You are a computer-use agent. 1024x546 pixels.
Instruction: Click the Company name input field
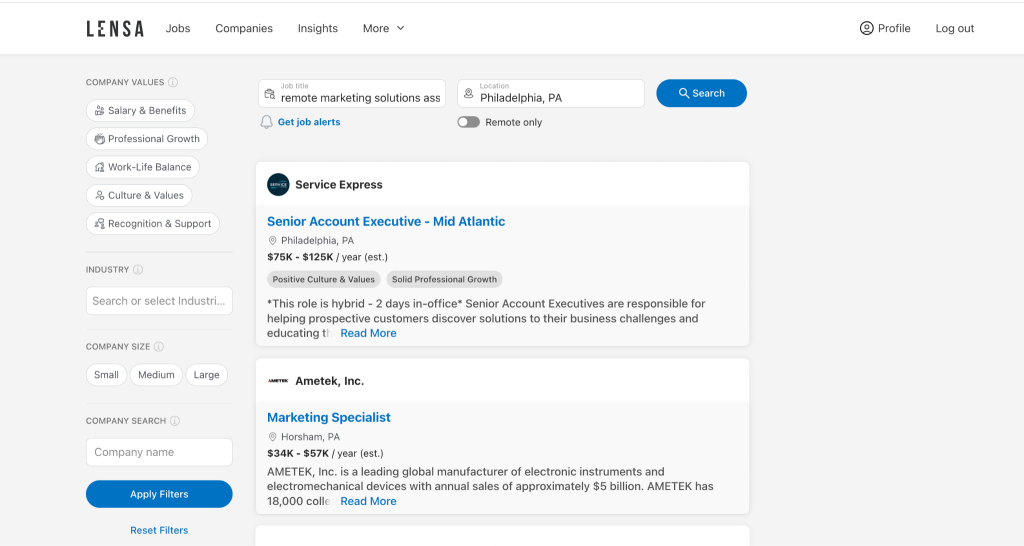tap(159, 453)
